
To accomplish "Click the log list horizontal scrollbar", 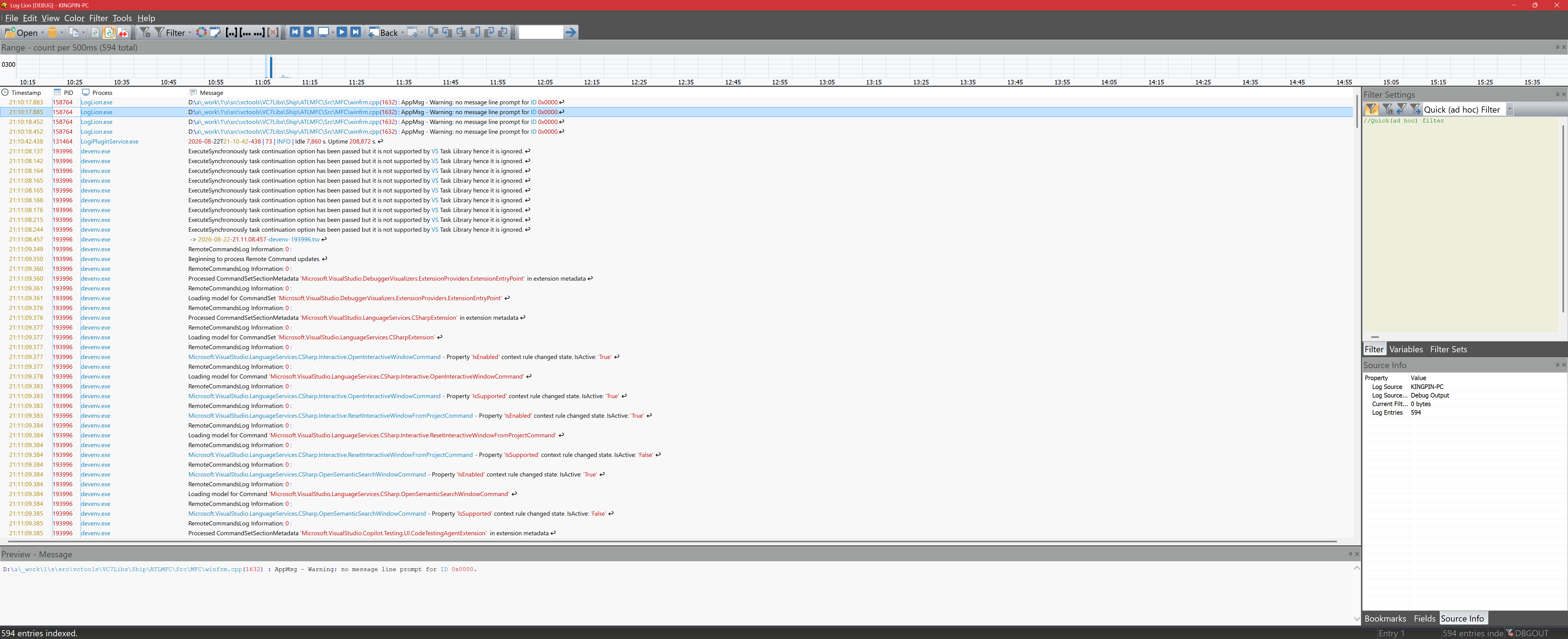I will pyautogui.click(x=672, y=541).
